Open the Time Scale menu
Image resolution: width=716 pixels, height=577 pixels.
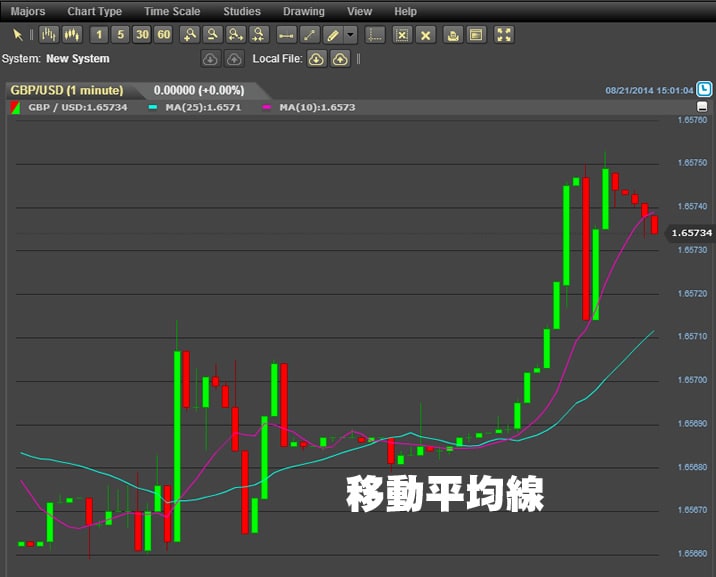pos(172,11)
